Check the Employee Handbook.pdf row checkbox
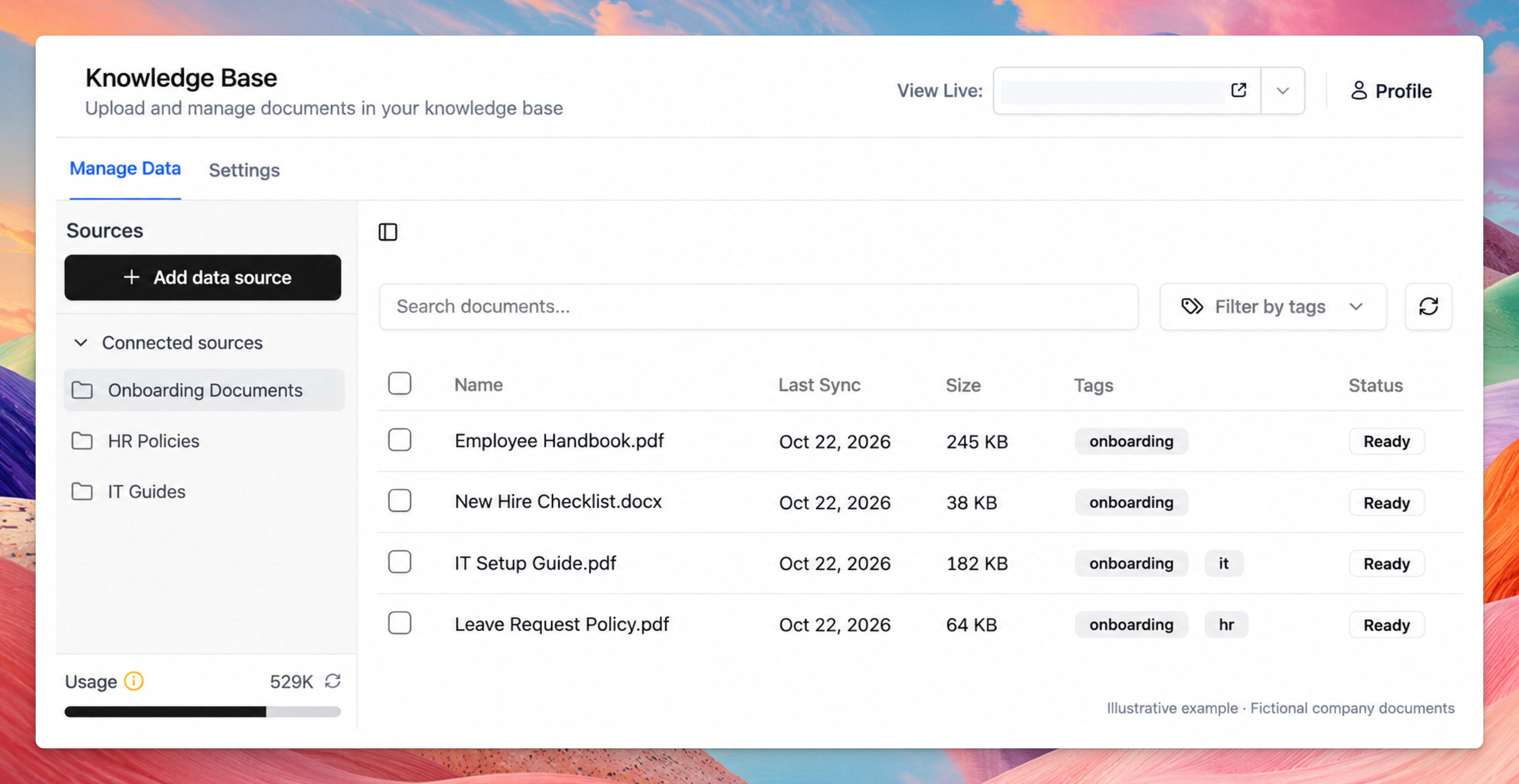 399,440
